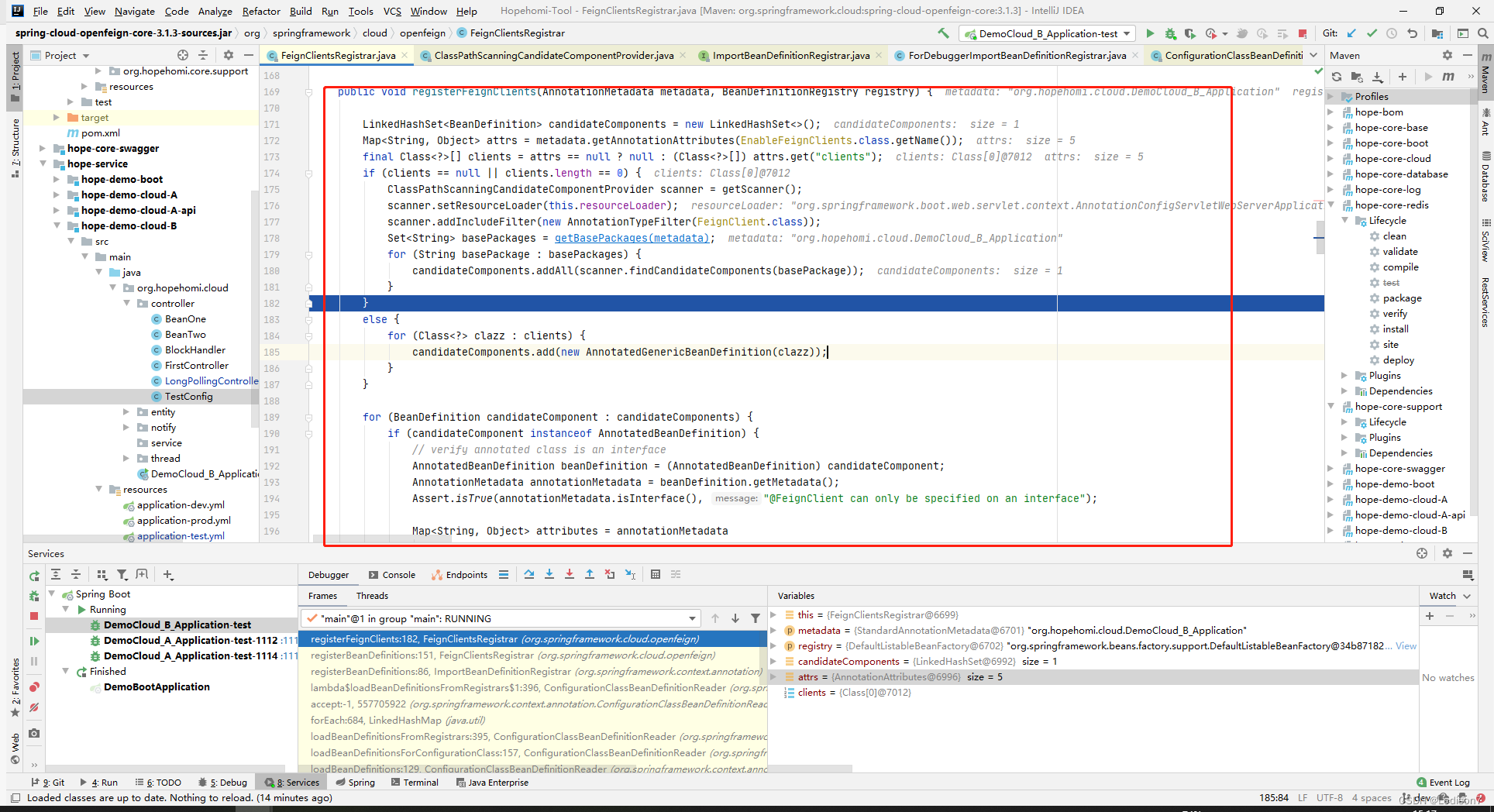This screenshot has width=1494, height=812.
Task: Click Run to Cursor icon in debugger
Action: tap(630, 574)
